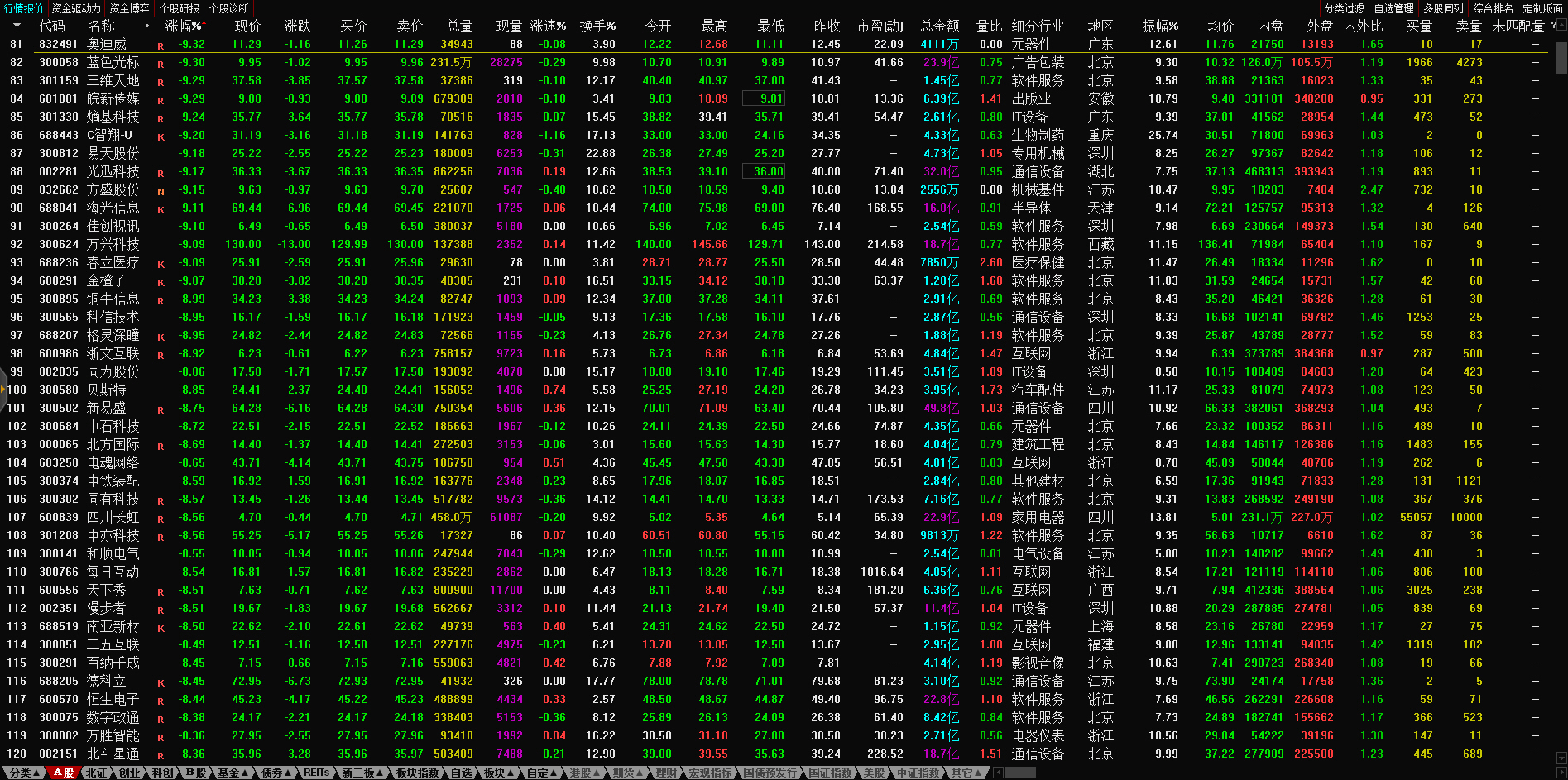Screen dimensions: 1568x780
Task: Click the R marker beside 奥迪威
Action: point(161,45)
